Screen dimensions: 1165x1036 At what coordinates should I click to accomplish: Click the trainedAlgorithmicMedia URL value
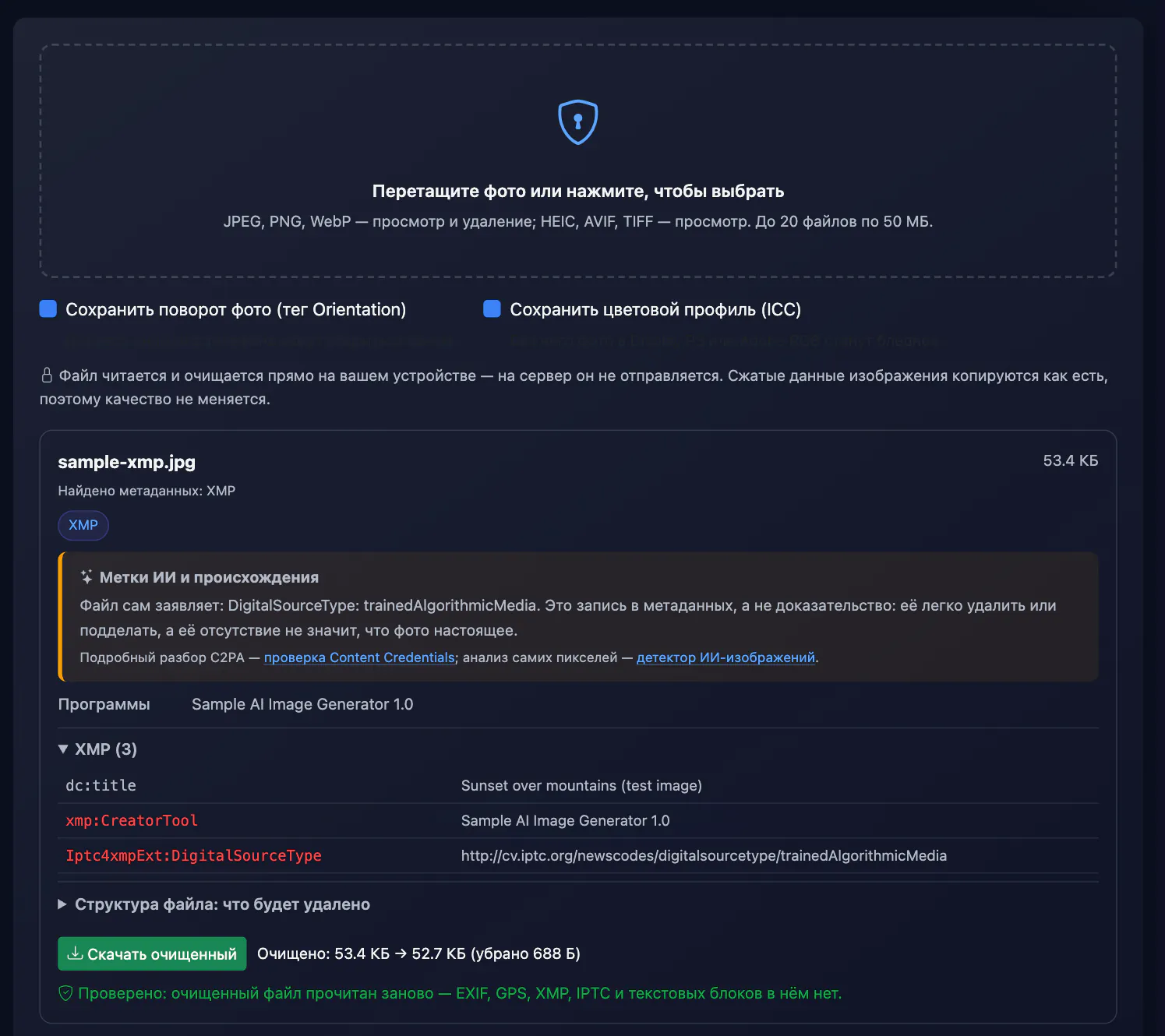704,855
